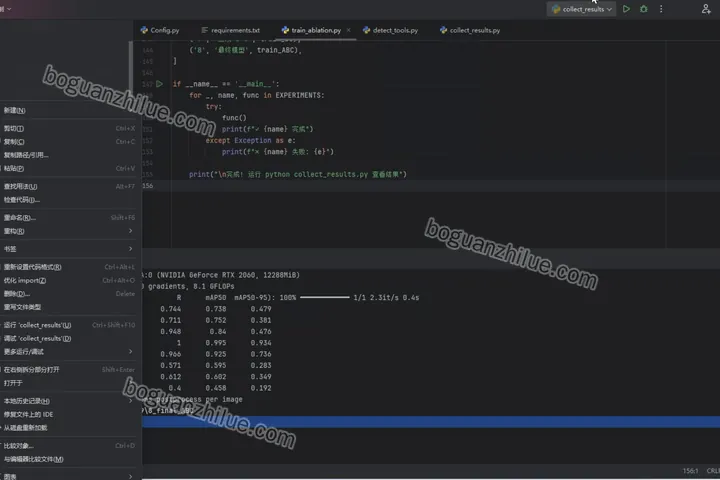Image resolution: width=720 pixels, height=480 pixels.
Task: Click the 0.934 value in console output
Action: [261, 343]
